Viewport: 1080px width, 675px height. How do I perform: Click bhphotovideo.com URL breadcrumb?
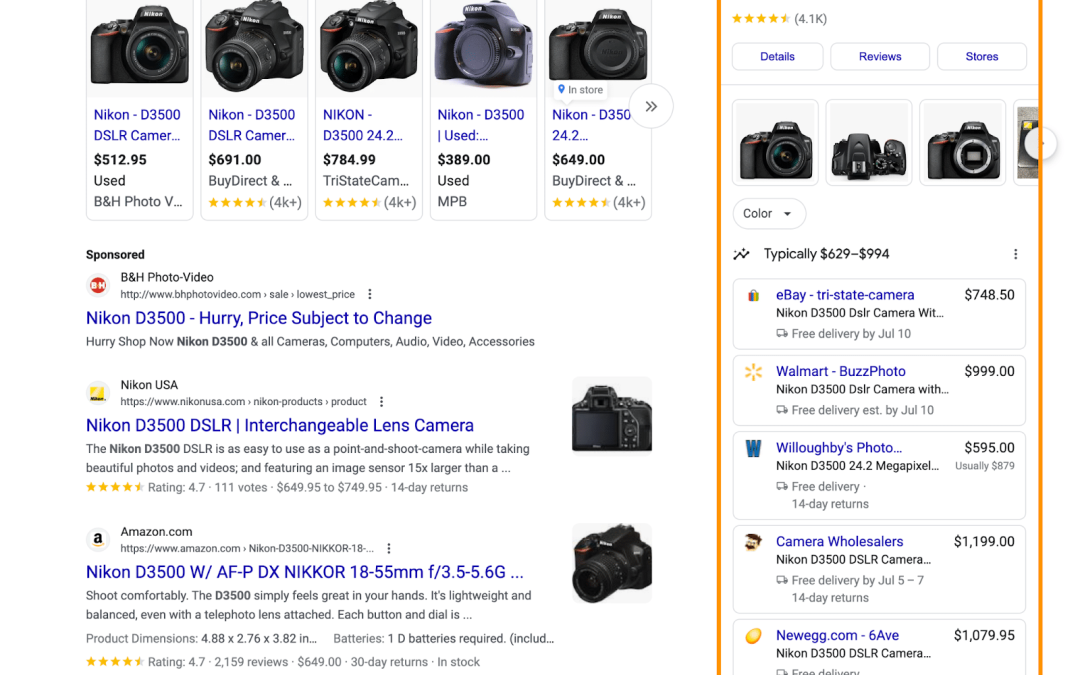[x=238, y=294]
